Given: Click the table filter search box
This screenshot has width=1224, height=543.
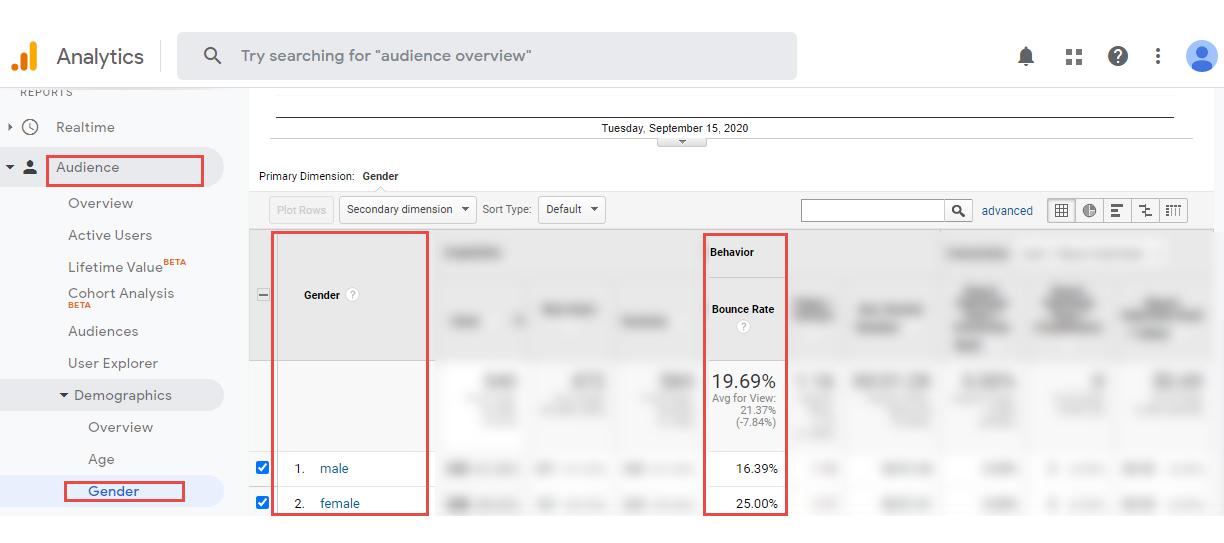Looking at the screenshot, I should pos(873,210).
